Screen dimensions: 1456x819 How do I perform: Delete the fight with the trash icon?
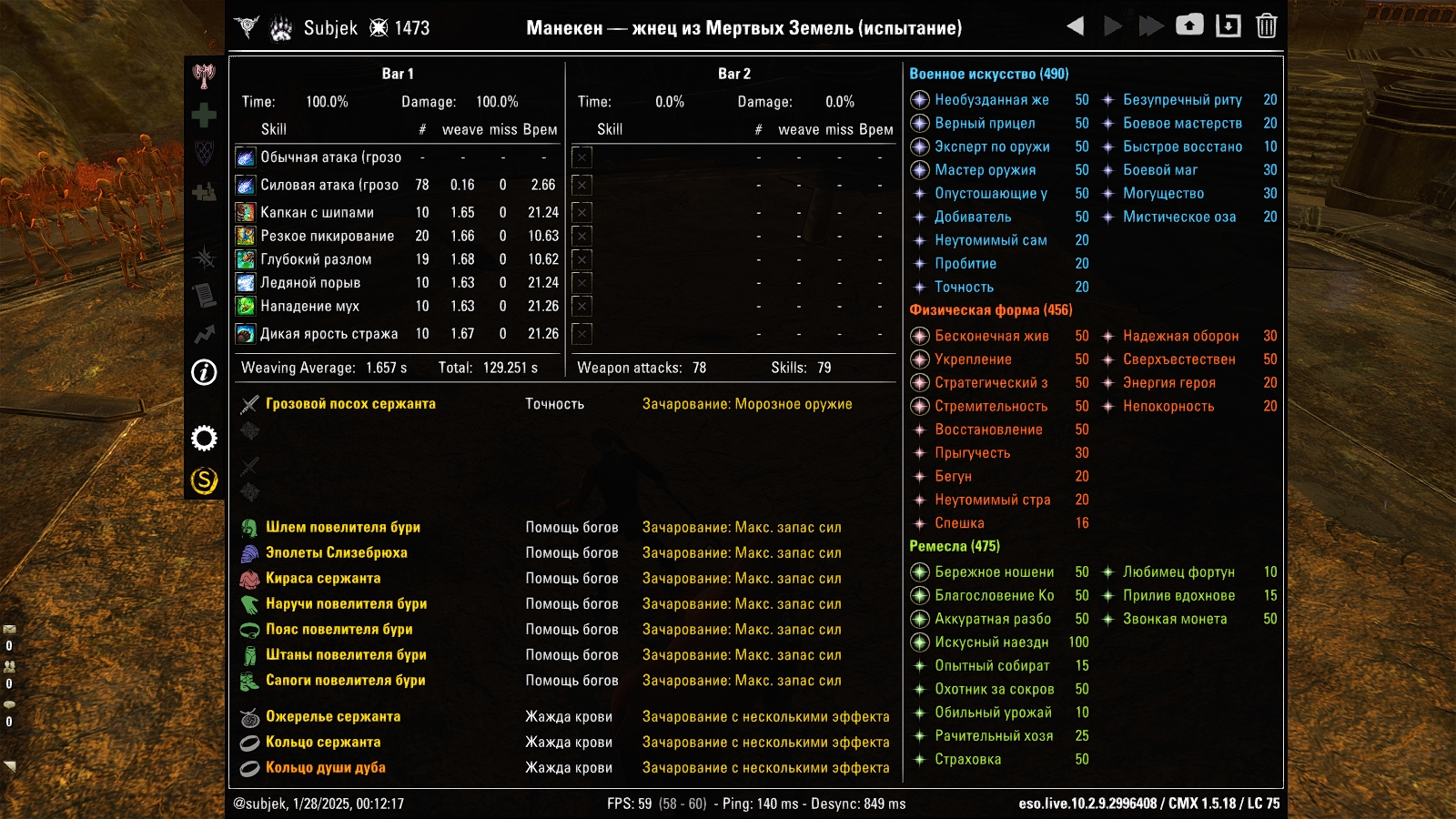pos(1267,25)
